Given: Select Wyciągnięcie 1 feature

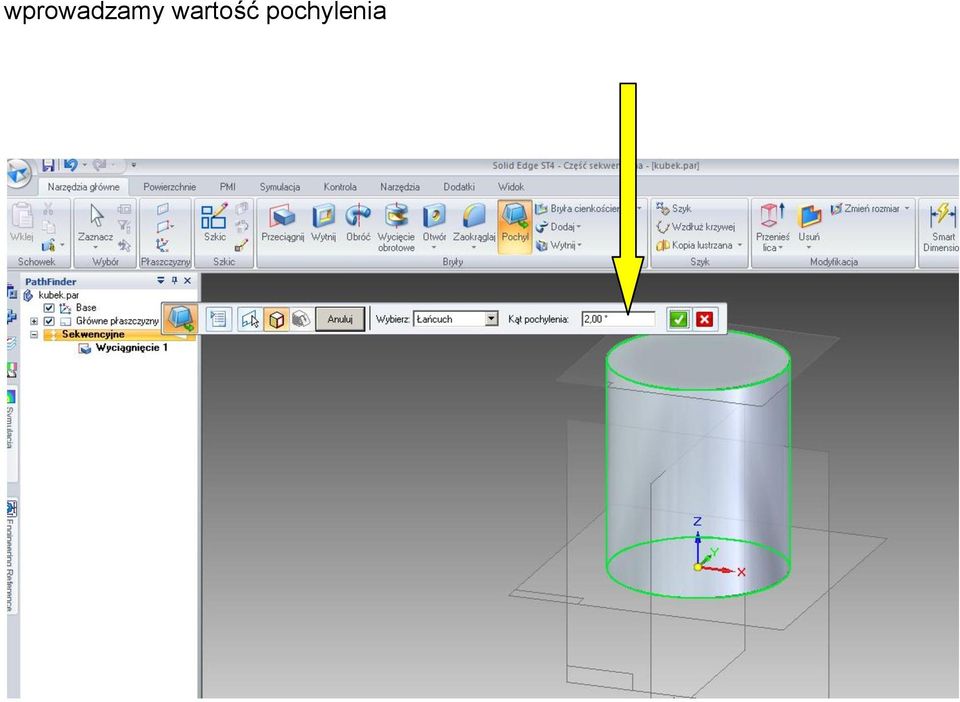Looking at the screenshot, I should (131, 348).
